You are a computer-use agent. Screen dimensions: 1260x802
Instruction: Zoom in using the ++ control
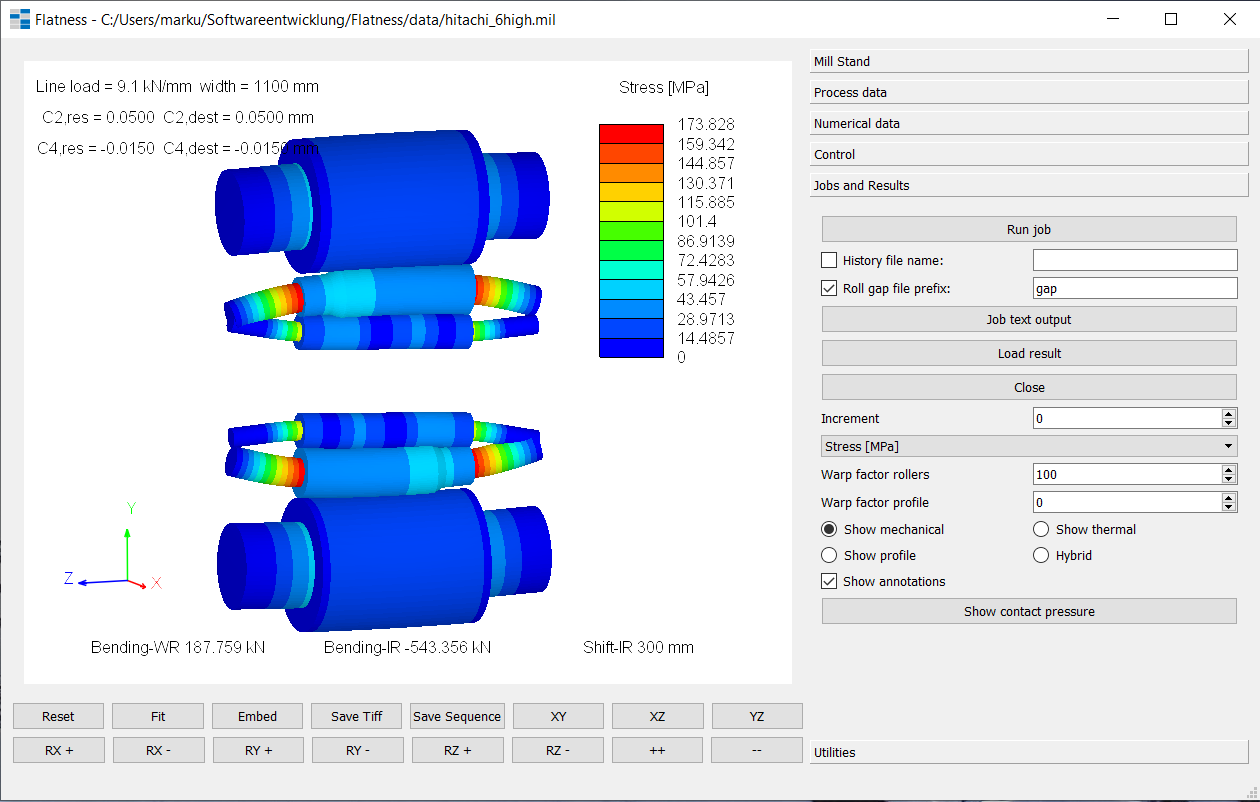pyautogui.click(x=656, y=750)
